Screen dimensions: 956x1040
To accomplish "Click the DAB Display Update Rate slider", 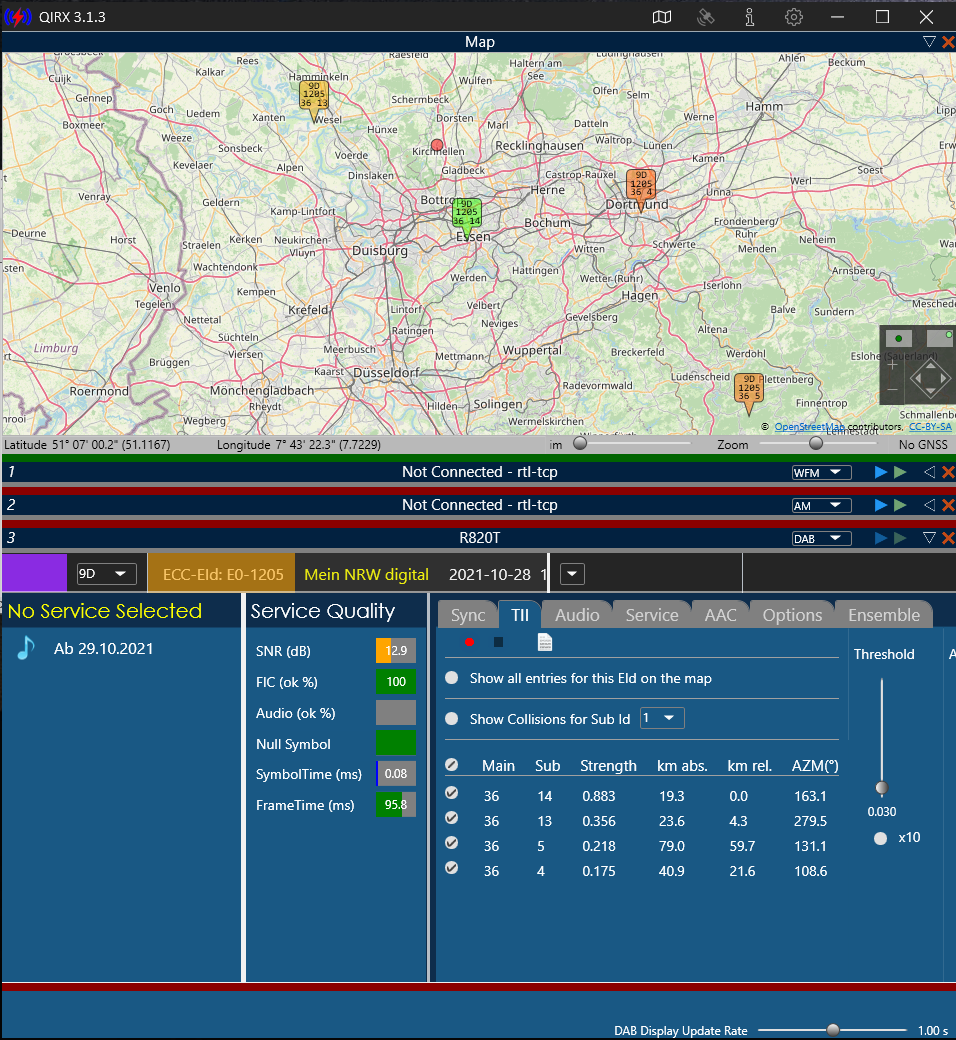I will click(832, 1030).
